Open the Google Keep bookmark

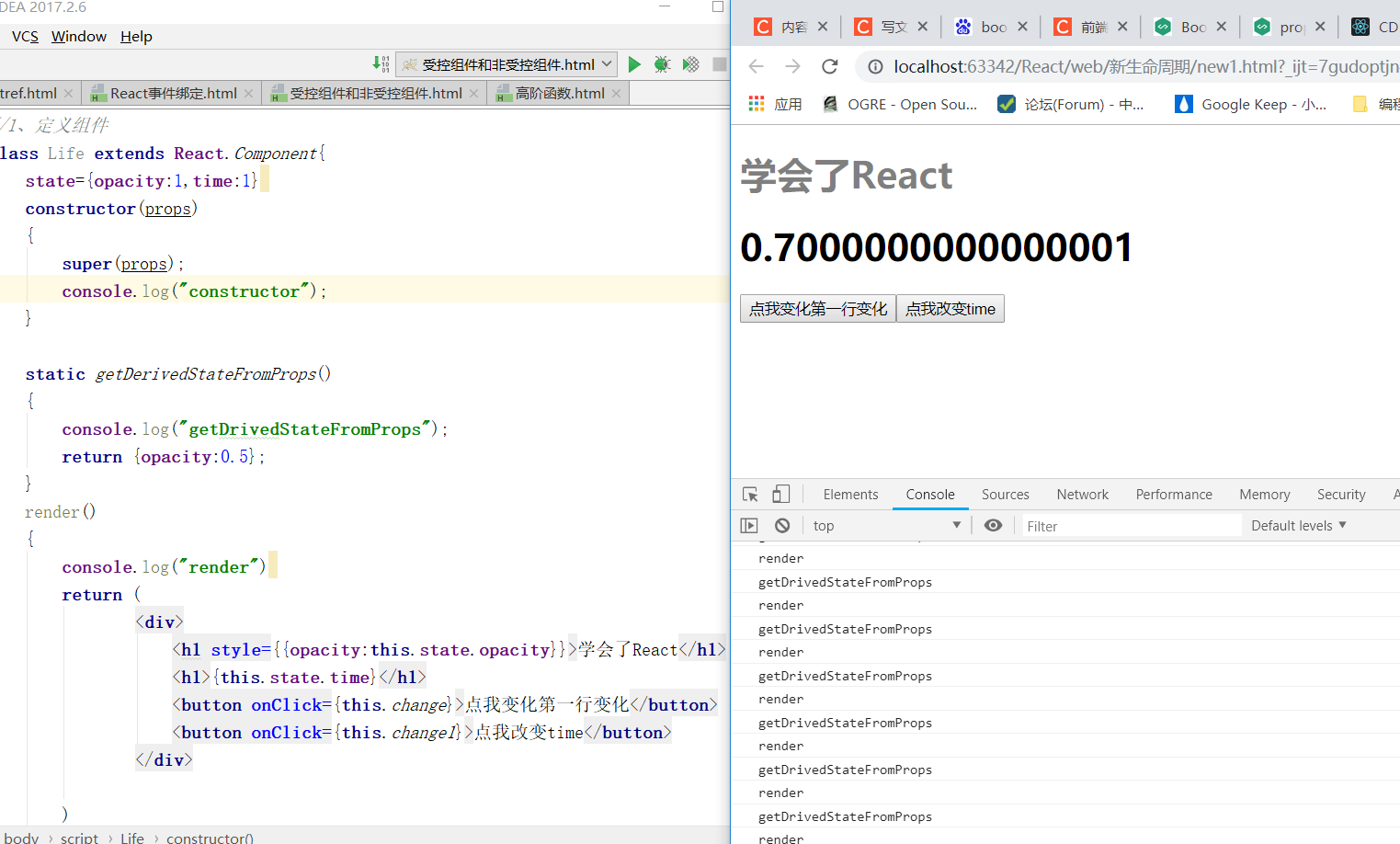point(1251,105)
